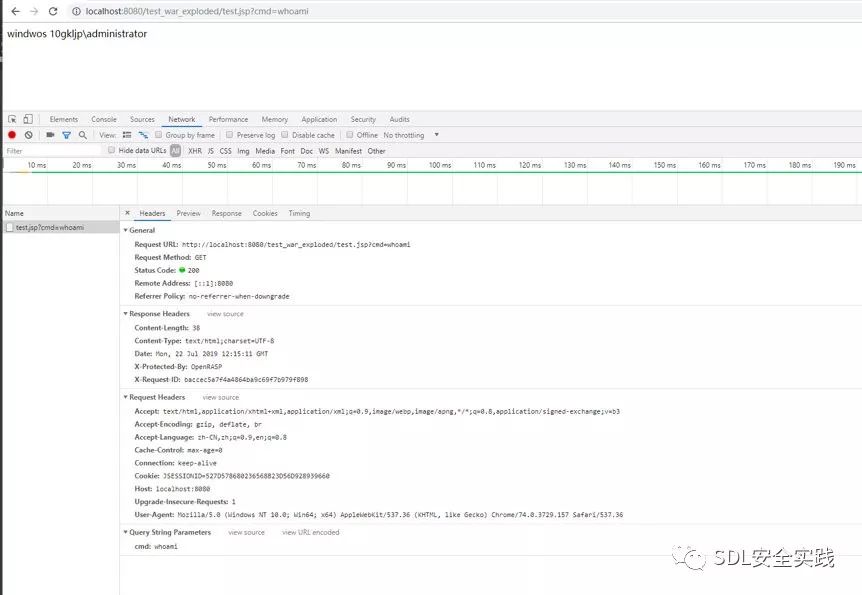Select the inspect element cursor icon

(10, 119)
